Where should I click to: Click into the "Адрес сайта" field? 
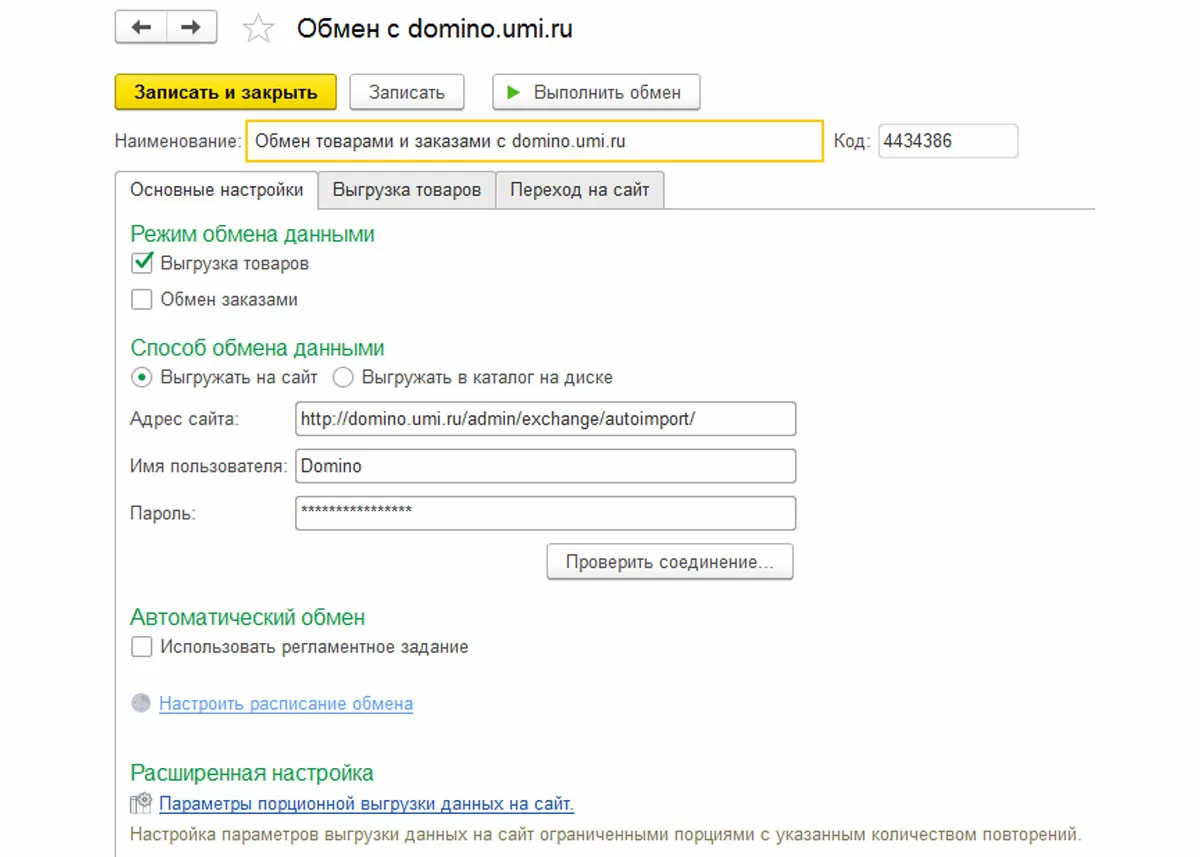point(546,419)
